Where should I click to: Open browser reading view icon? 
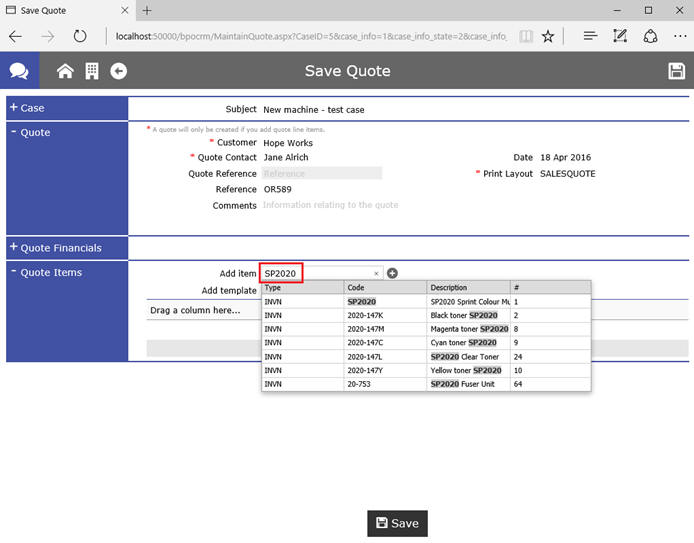coord(525,36)
